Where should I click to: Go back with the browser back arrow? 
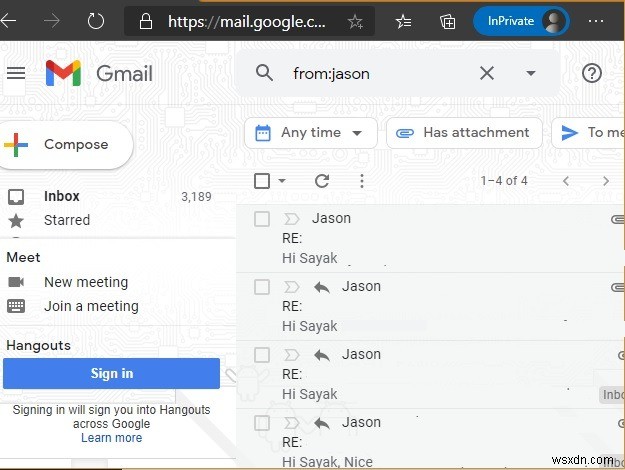tap(8, 20)
